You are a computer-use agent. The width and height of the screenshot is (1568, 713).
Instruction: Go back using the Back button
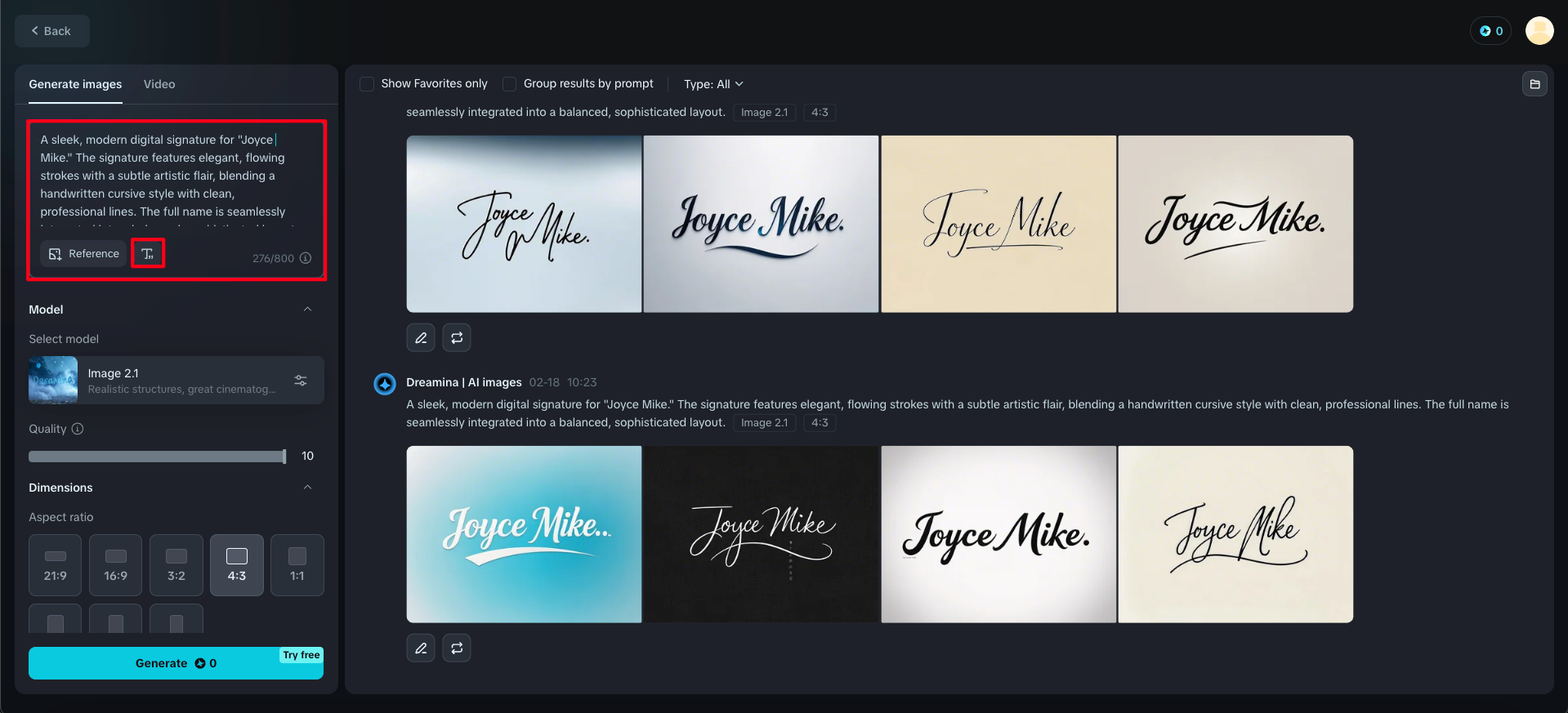coord(51,31)
